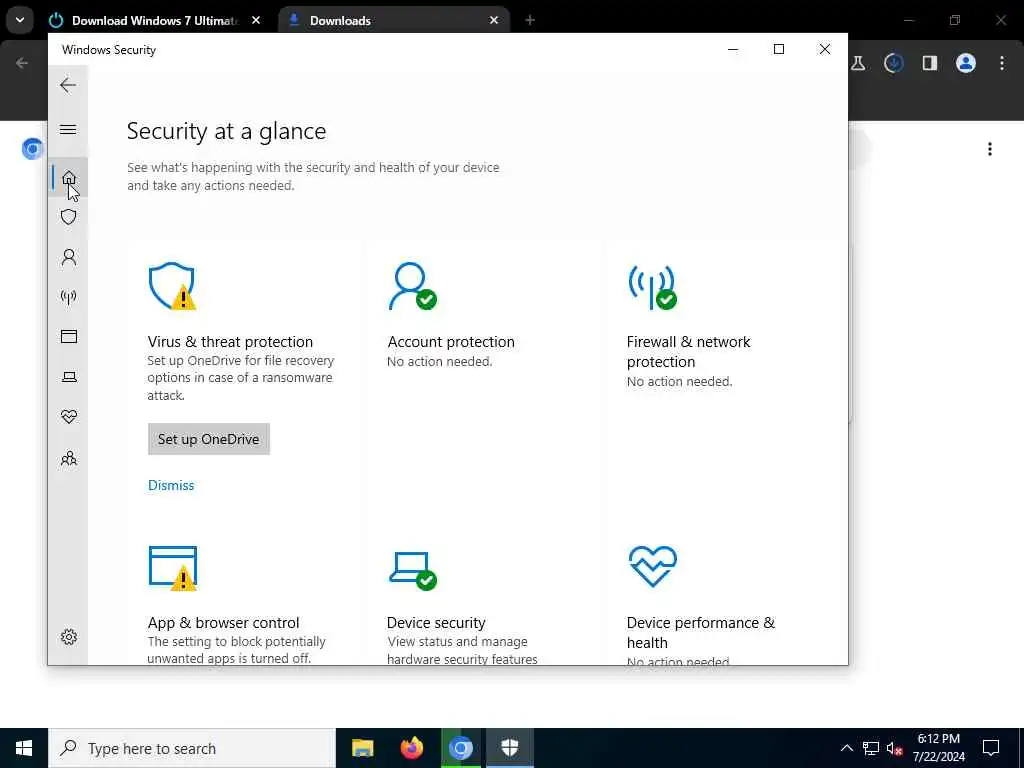Click the muted volume tray icon
The height and width of the screenshot is (768, 1024).
coord(895,748)
